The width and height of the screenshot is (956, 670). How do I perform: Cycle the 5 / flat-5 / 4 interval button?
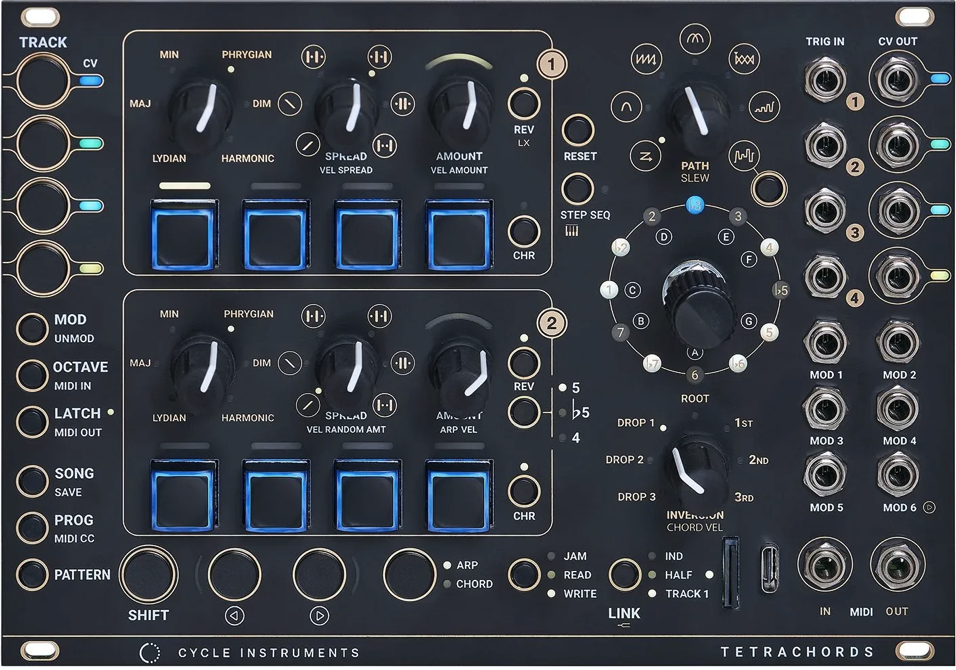(524, 412)
